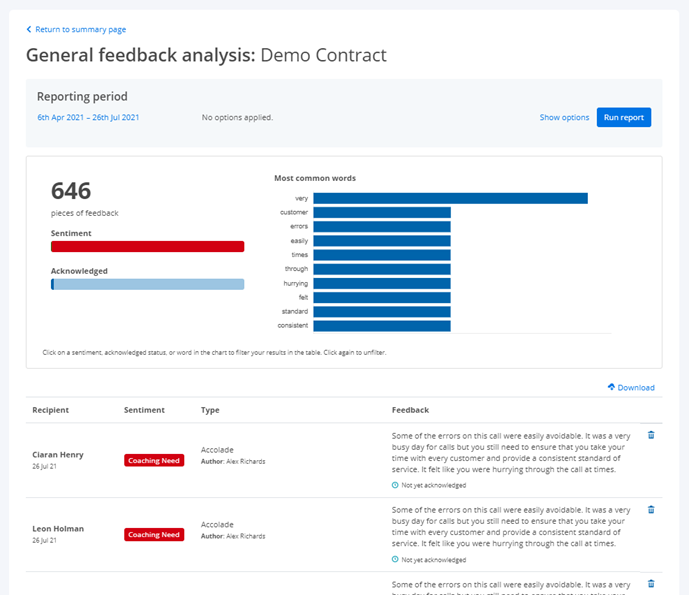
Task: Click the Accolade type in the Ciaran Henry row
Action: click(217, 450)
